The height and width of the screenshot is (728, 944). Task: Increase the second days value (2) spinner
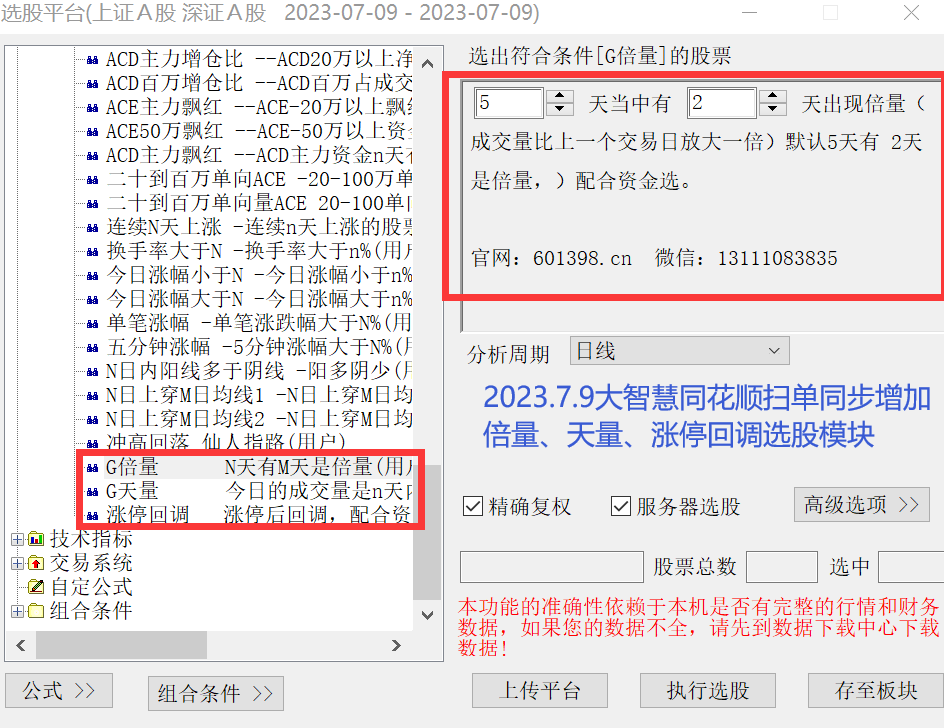click(x=772, y=96)
